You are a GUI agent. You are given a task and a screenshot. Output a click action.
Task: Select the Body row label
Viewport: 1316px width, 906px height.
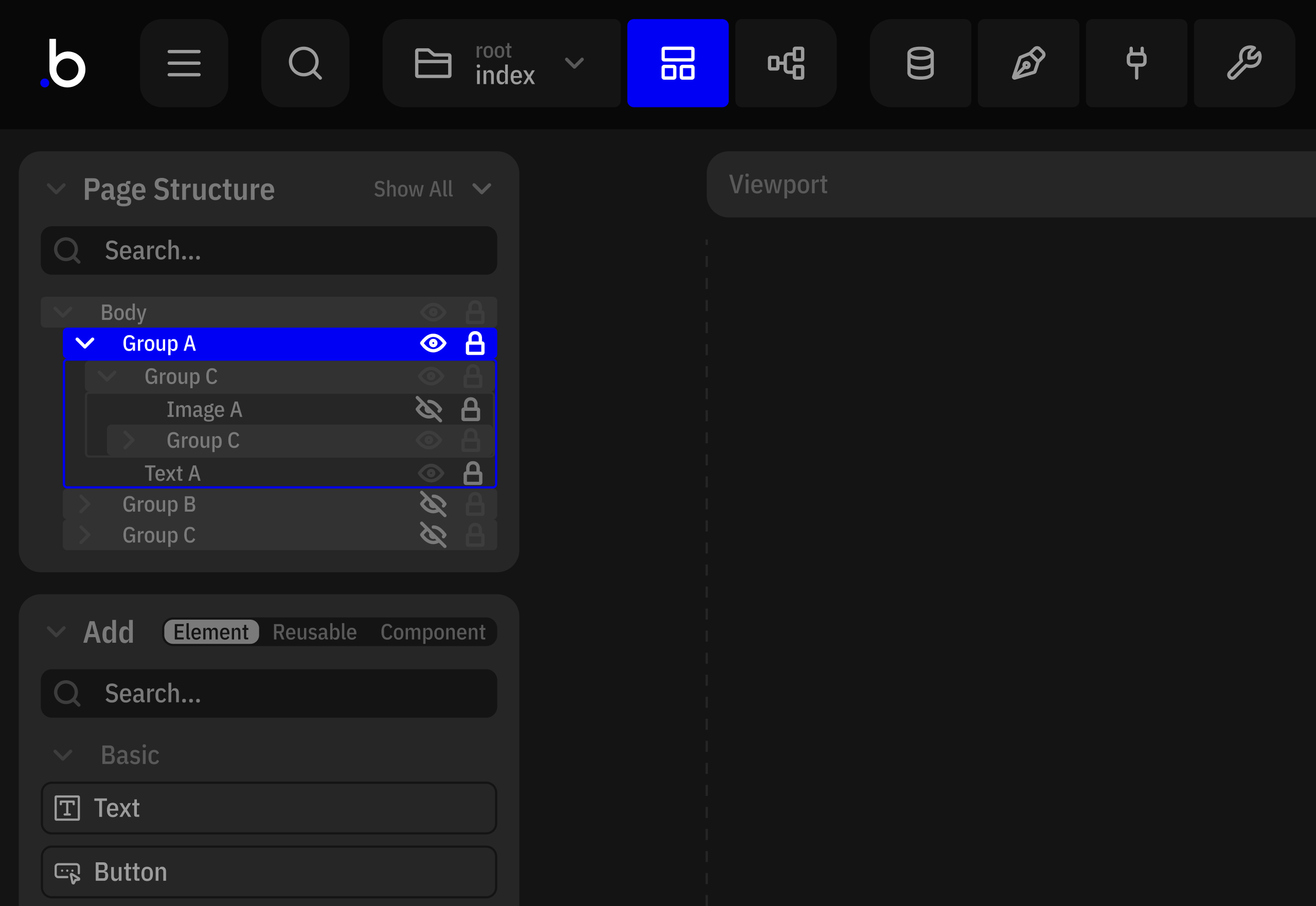pyautogui.click(x=123, y=312)
